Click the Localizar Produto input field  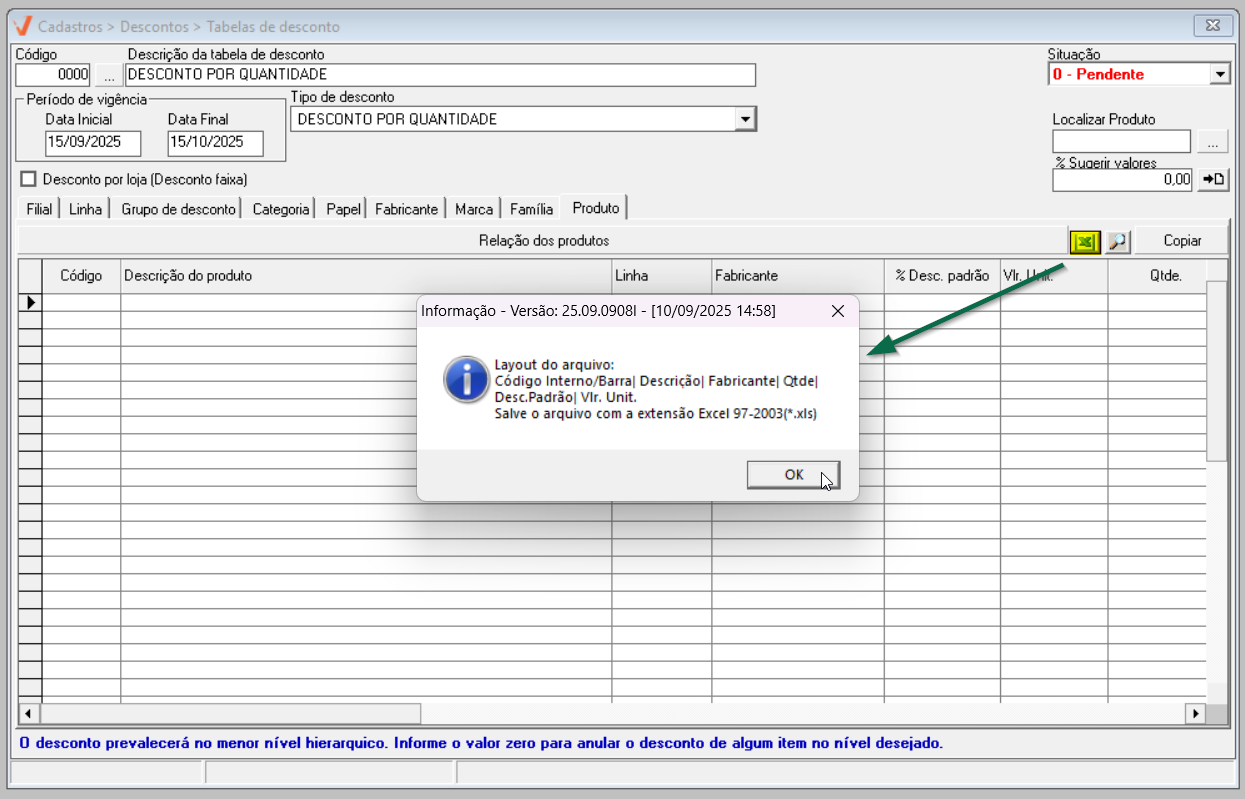(1122, 142)
